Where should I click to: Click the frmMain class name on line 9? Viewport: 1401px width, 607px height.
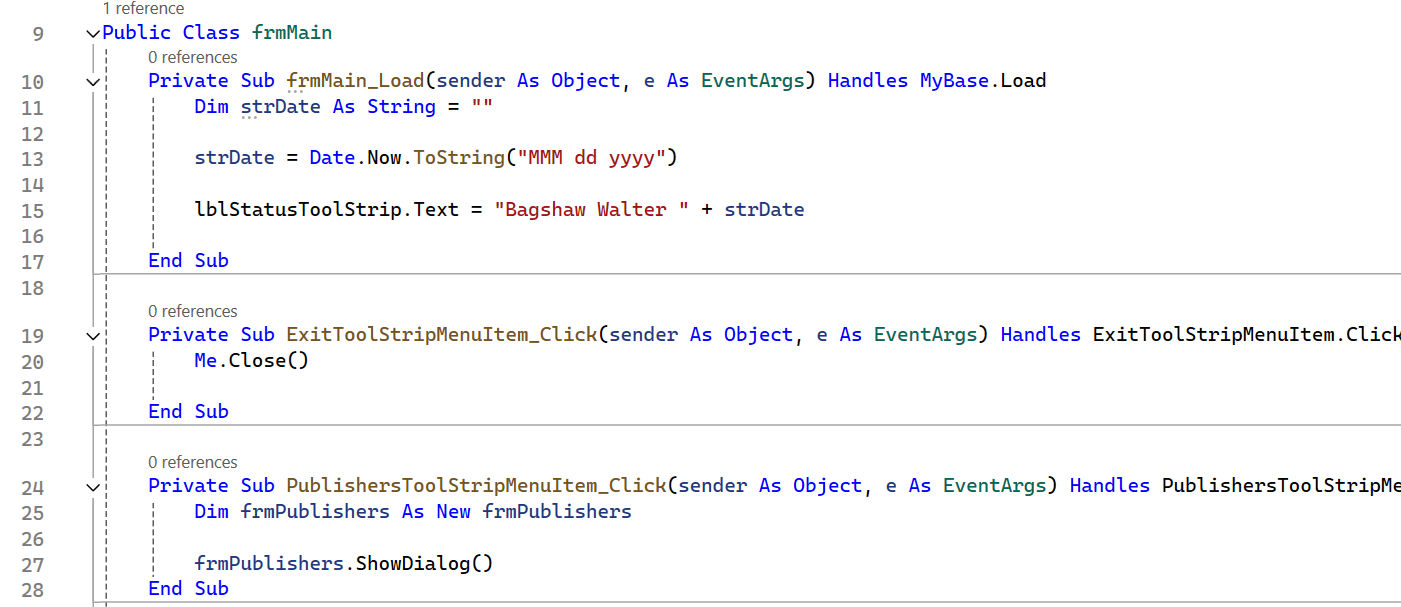pos(291,32)
